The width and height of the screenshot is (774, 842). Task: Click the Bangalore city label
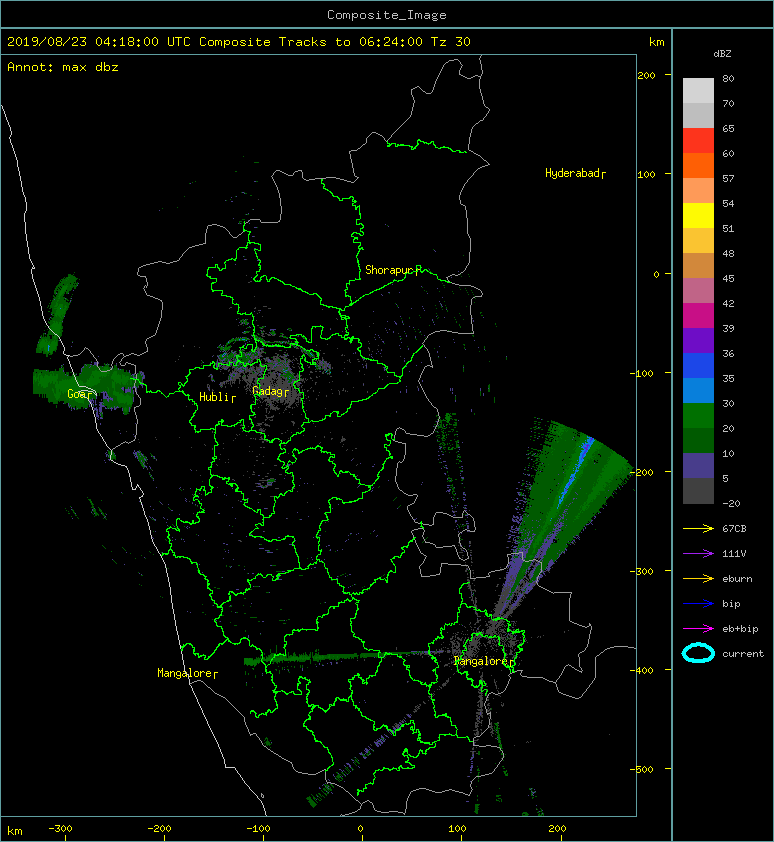(x=482, y=661)
